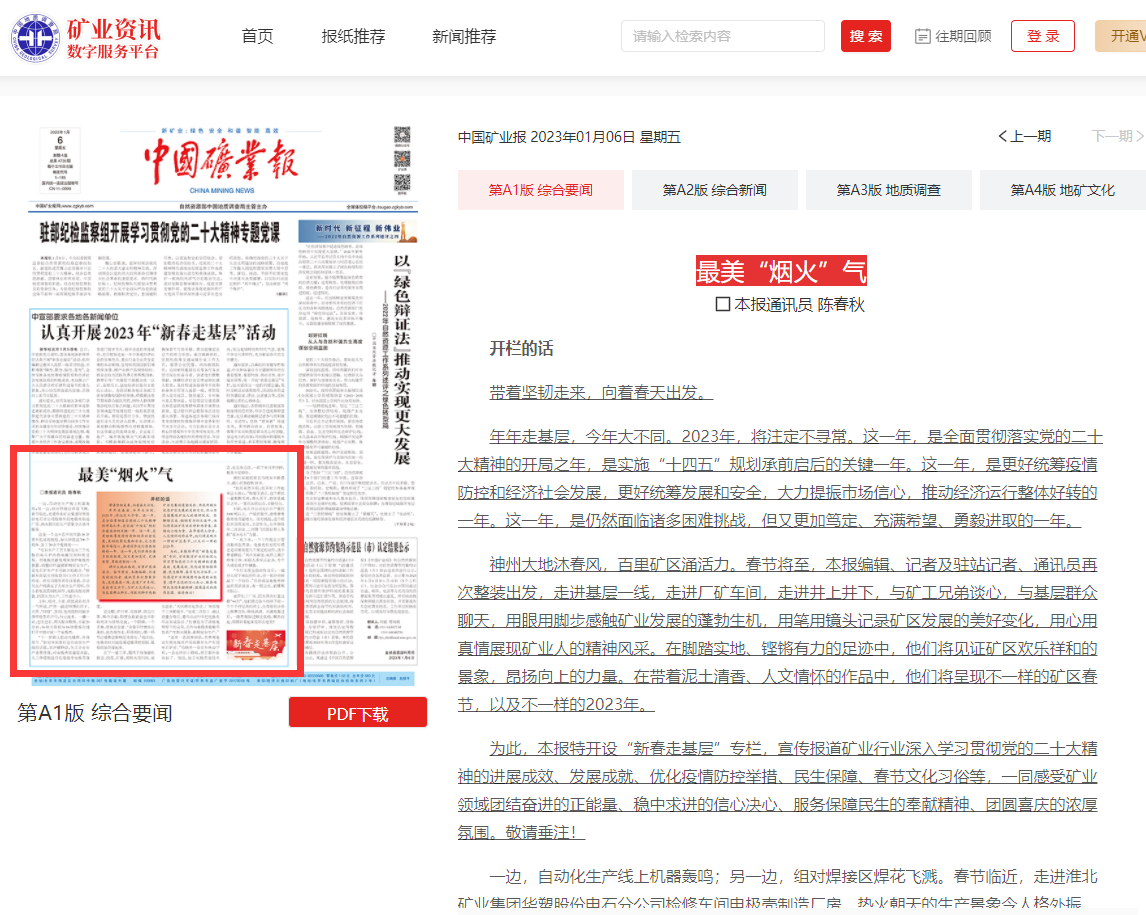Click the calendar icon beside 往期回顾

[922, 36]
